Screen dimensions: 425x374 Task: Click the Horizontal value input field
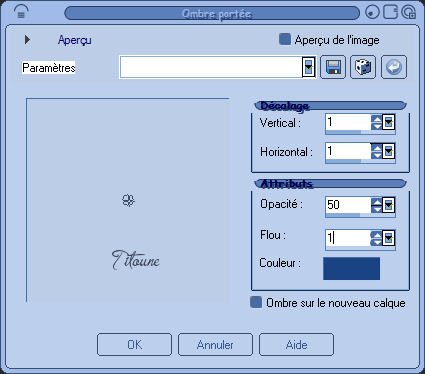tap(348, 151)
